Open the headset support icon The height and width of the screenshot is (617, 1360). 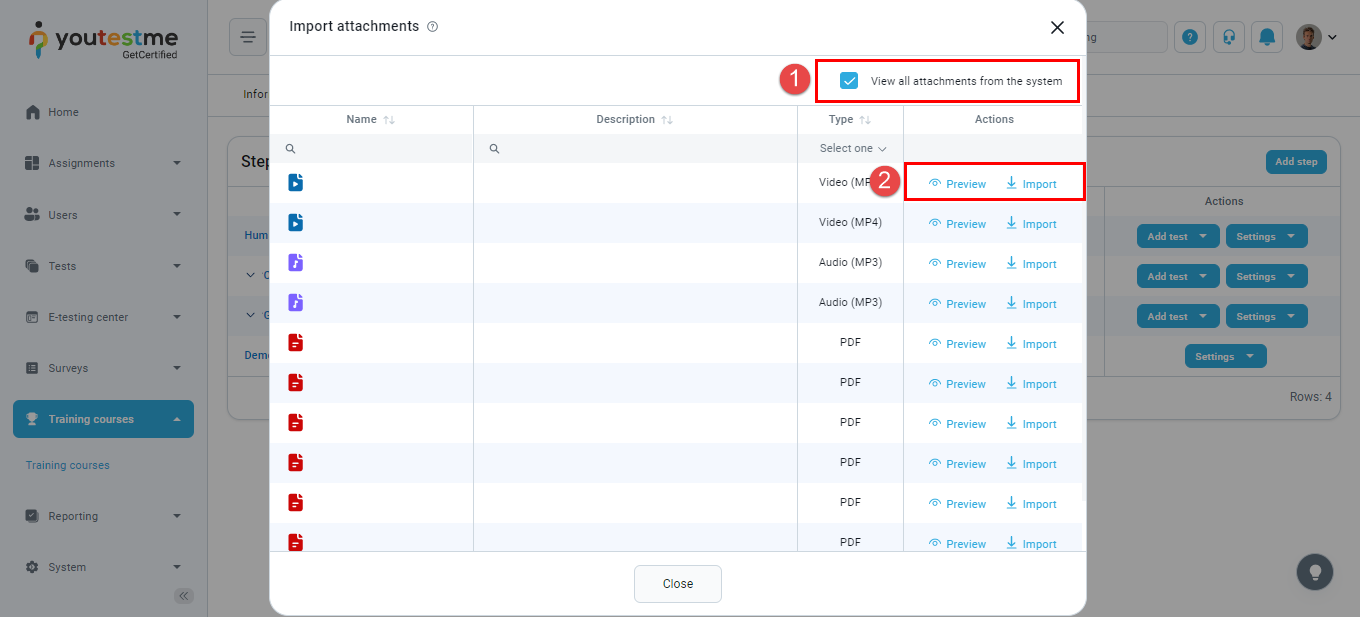point(1228,37)
